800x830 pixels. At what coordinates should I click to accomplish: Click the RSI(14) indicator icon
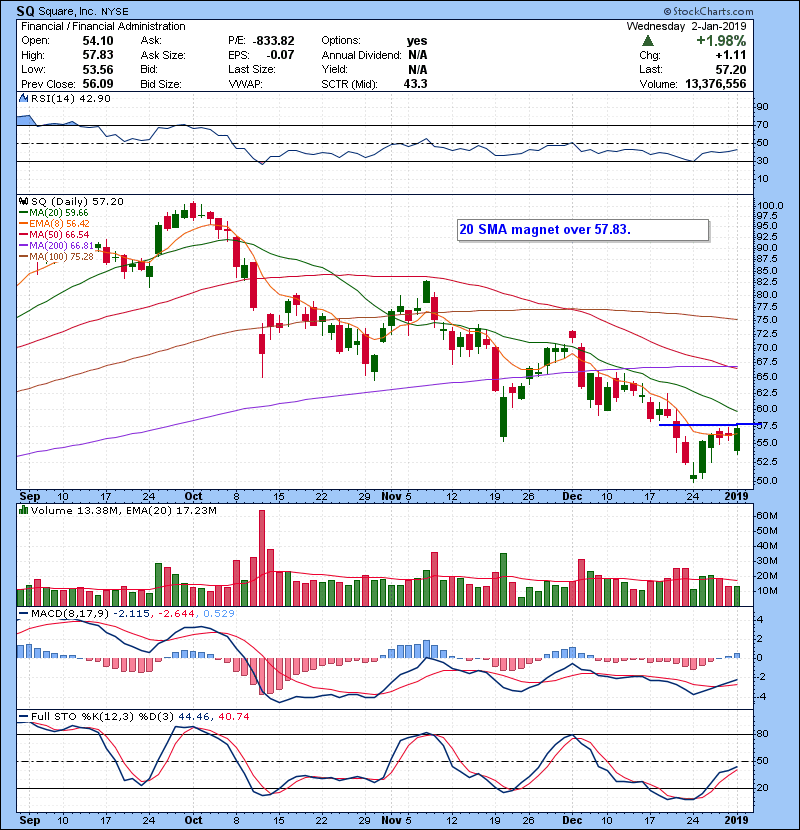[23, 98]
